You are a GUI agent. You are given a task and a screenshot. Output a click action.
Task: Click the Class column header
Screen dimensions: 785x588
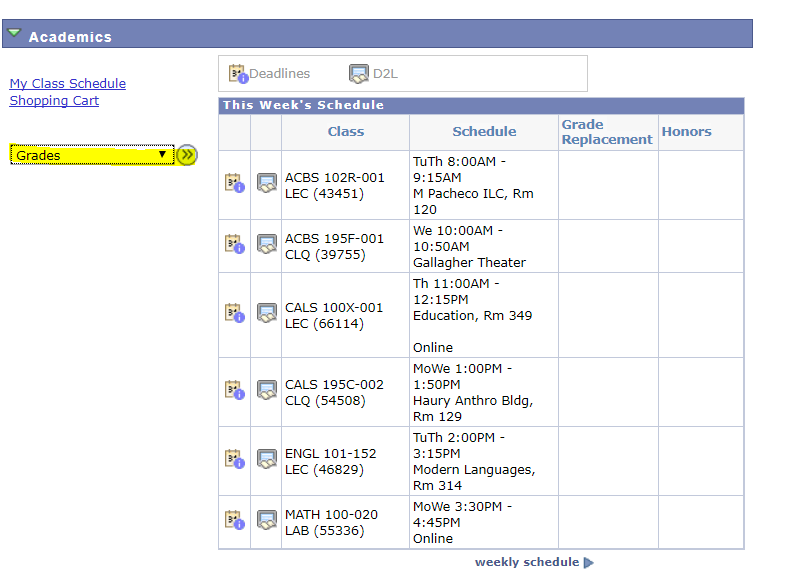(x=345, y=132)
